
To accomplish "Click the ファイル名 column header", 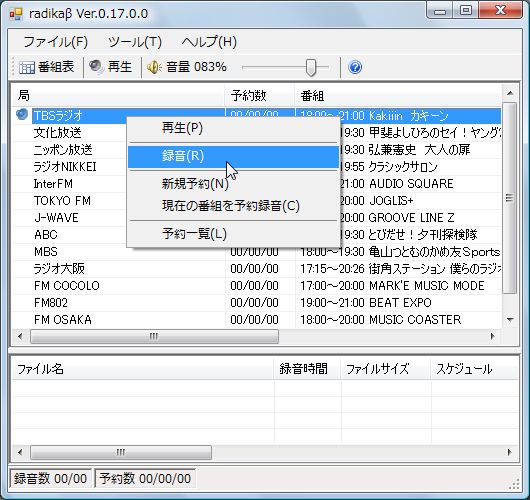I will tap(143, 369).
